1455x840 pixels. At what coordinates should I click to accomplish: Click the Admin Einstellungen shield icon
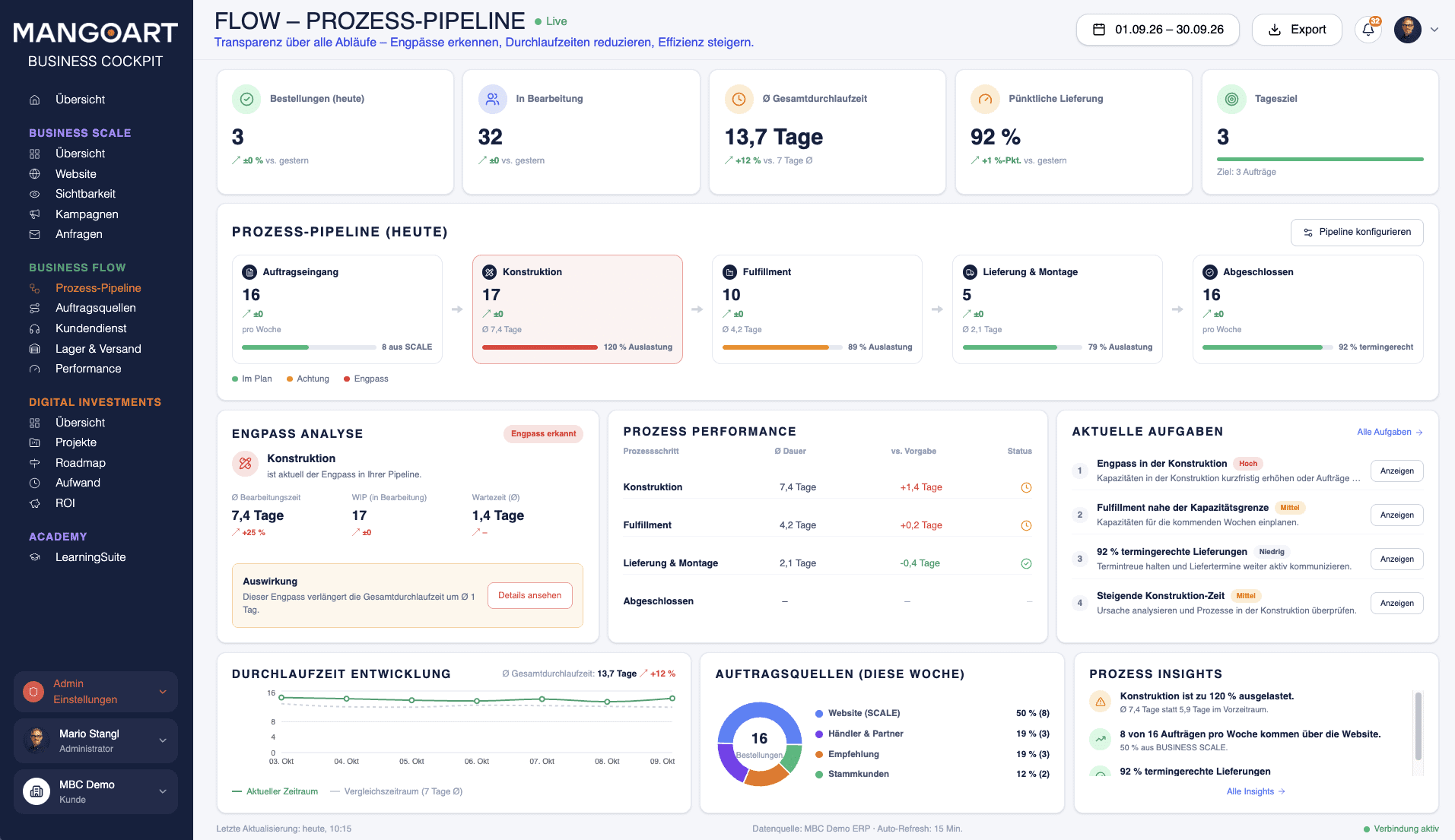point(33,692)
